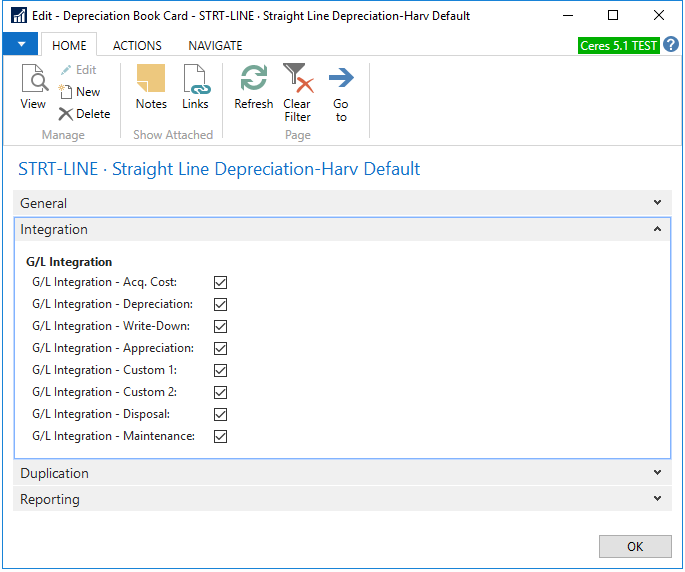This screenshot has width=685, height=572.
Task: Uncheck G/L Integration - Acq. Cost
Action: tap(221, 283)
